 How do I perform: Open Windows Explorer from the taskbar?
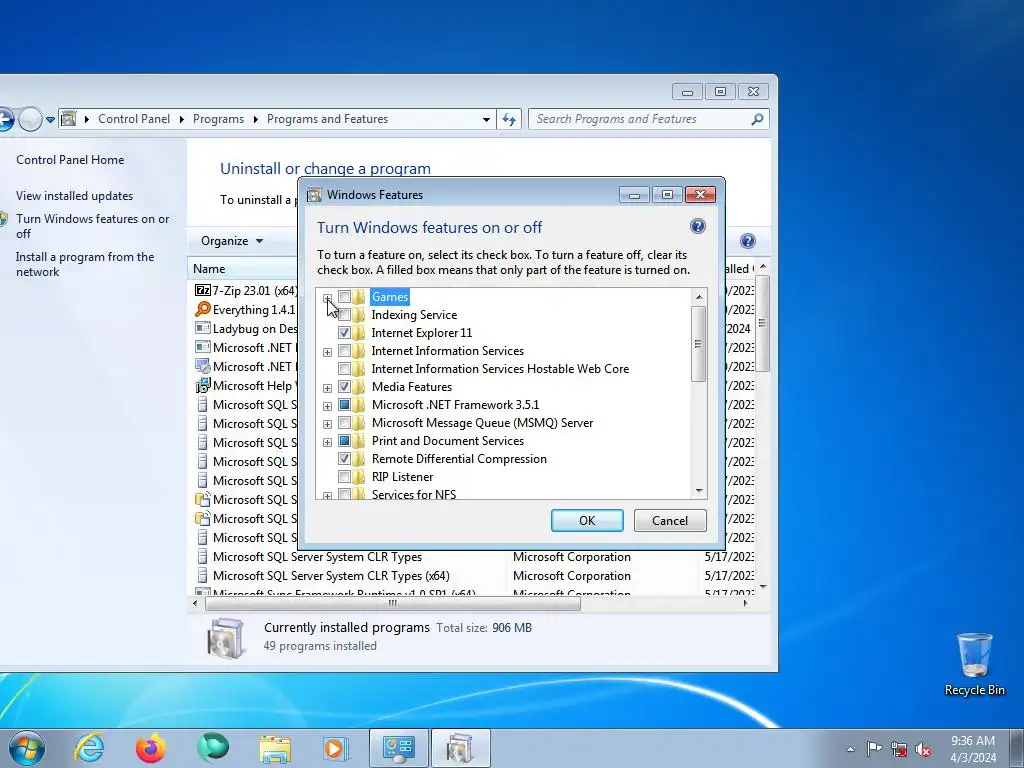click(x=275, y=748)
